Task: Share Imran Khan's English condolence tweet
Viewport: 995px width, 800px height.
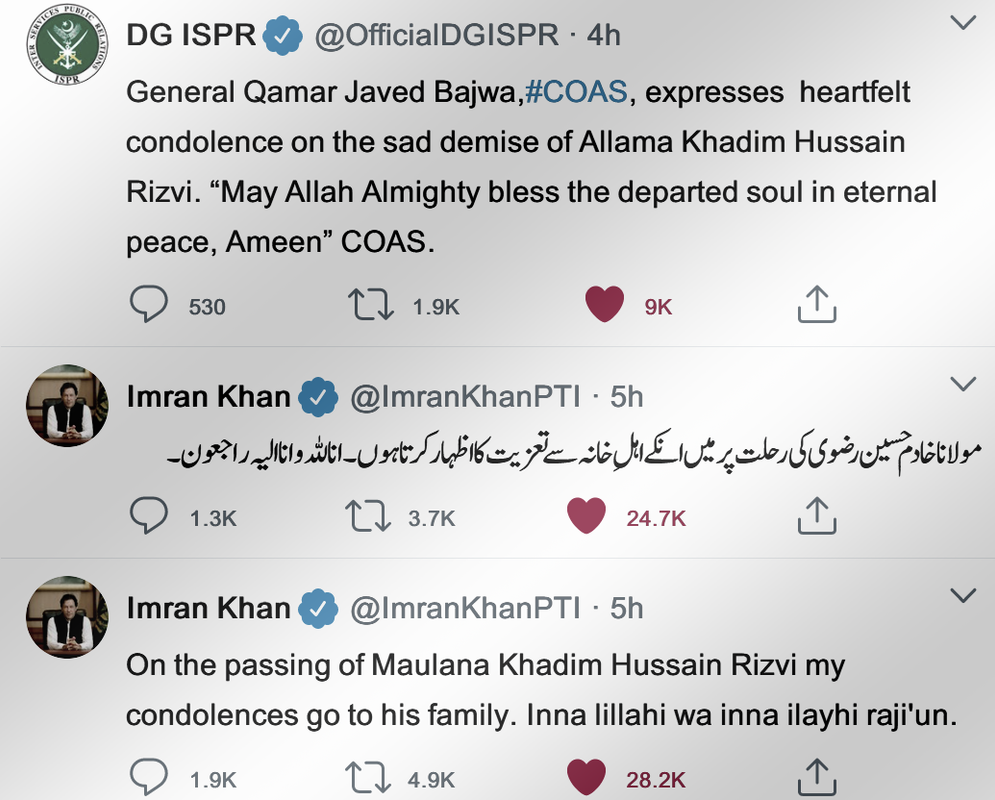Action: [x=816, y=776]
